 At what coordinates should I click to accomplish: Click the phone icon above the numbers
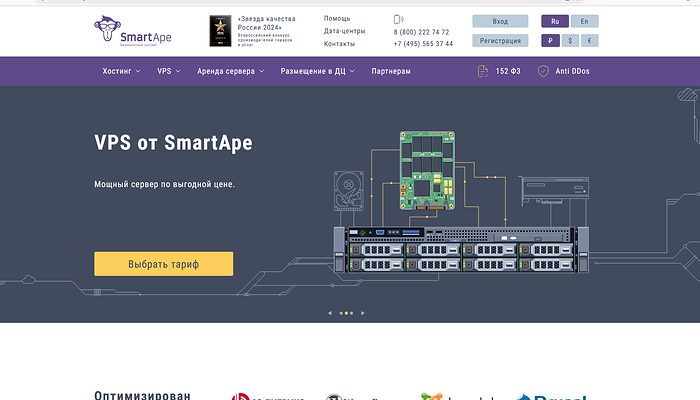point(399,19)
